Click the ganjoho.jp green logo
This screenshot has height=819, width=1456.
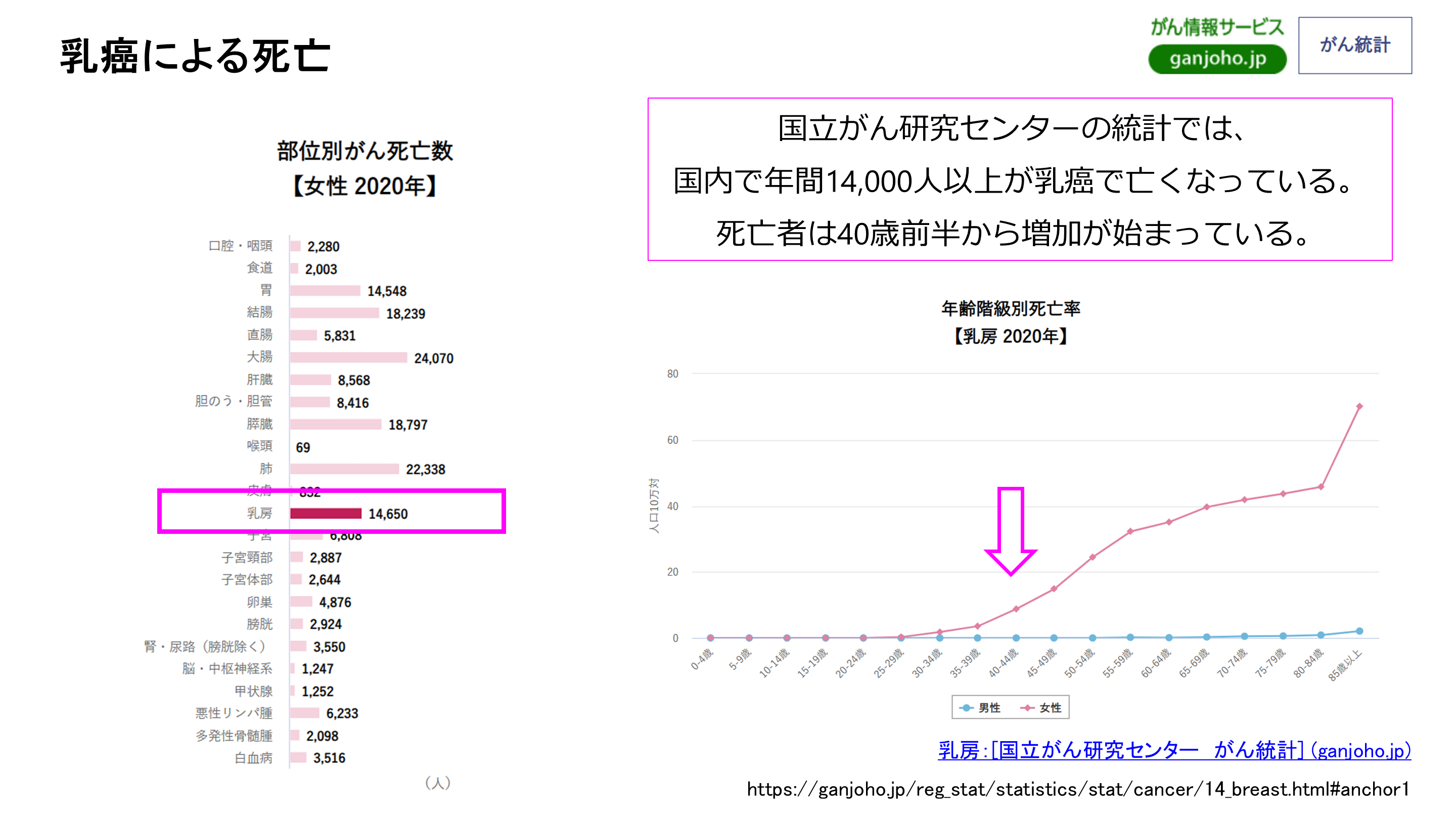(x=1217, y=59)
